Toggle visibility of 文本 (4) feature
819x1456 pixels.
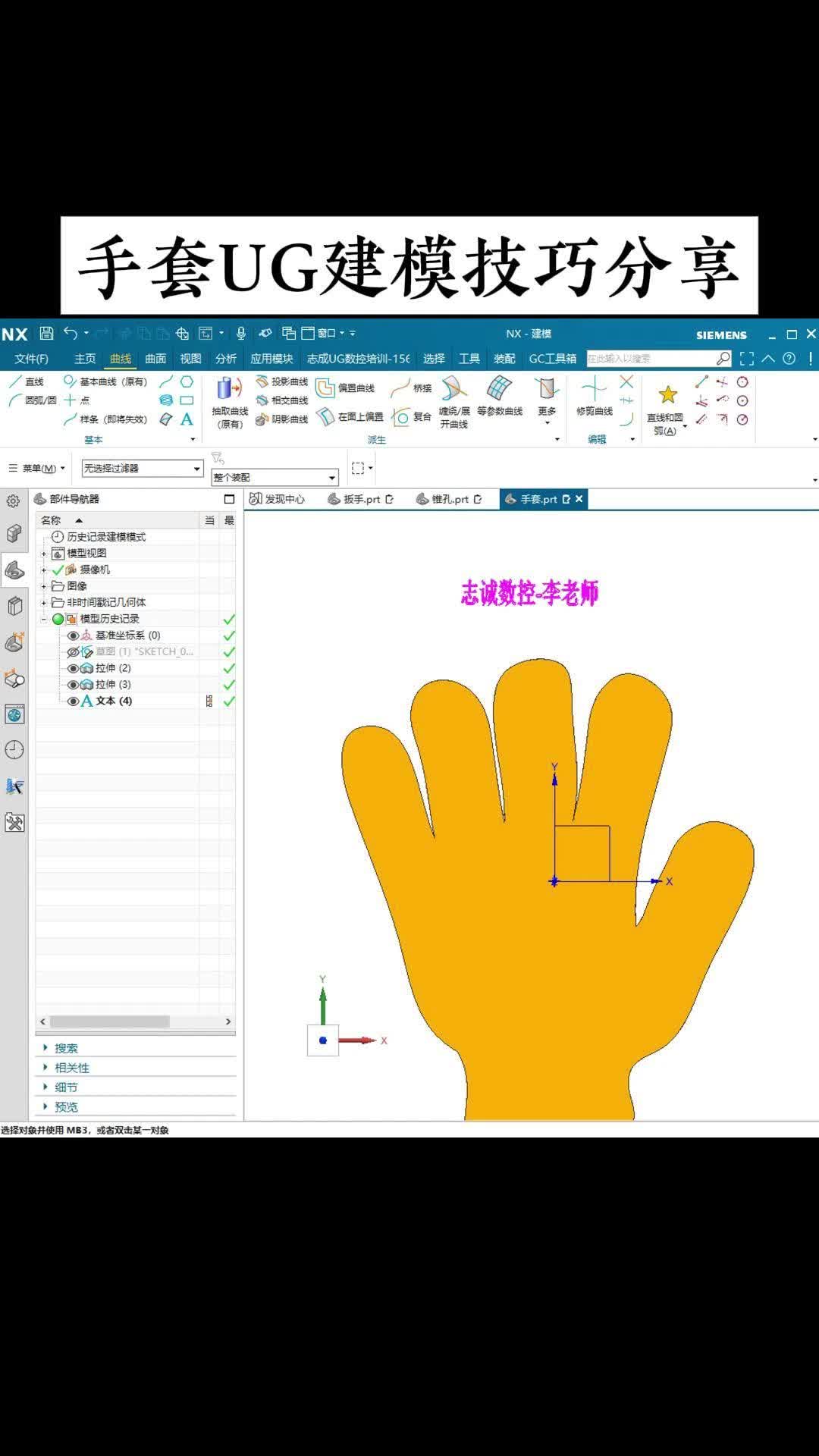(x=73, y=701)
